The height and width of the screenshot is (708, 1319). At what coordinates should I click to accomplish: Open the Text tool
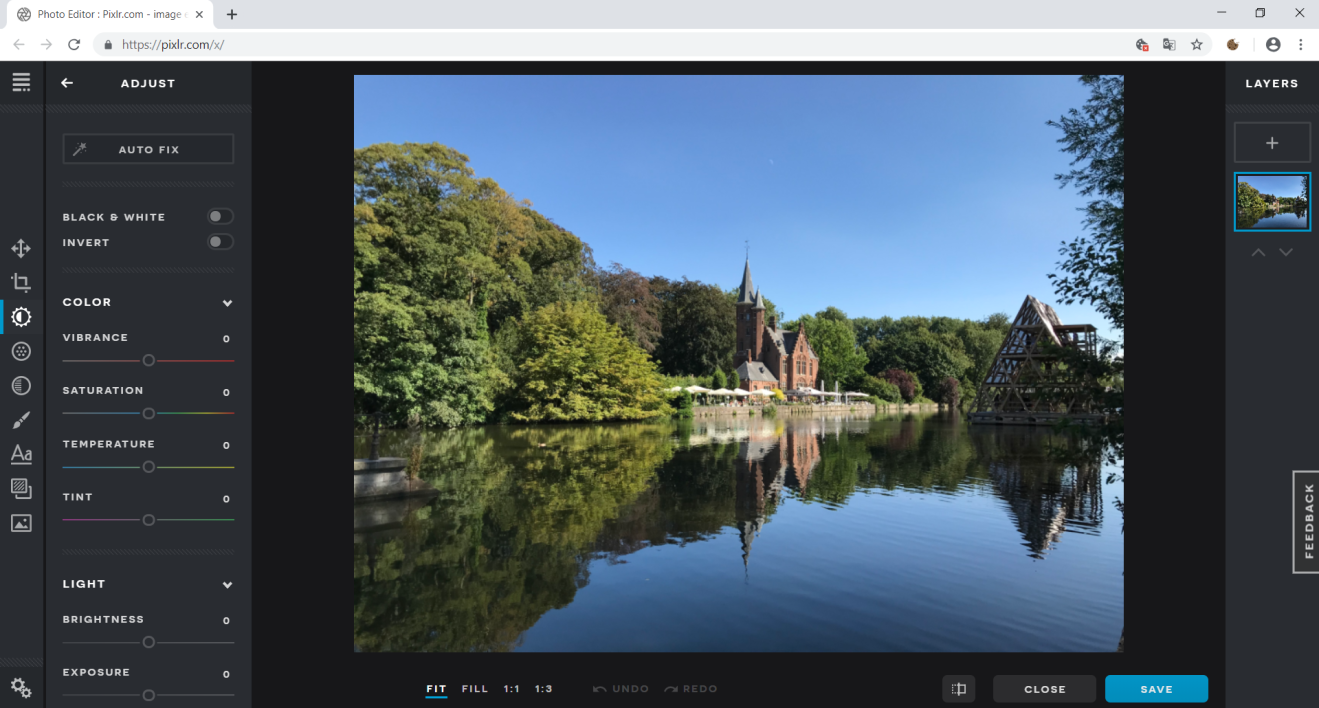coord(21,454)
